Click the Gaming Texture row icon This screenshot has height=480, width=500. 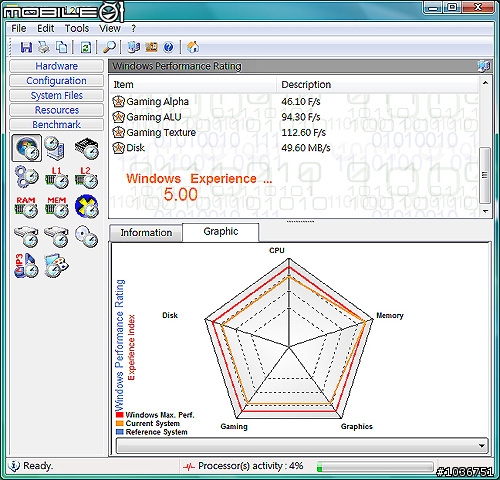pyautogui.click(x=118, y=132)
